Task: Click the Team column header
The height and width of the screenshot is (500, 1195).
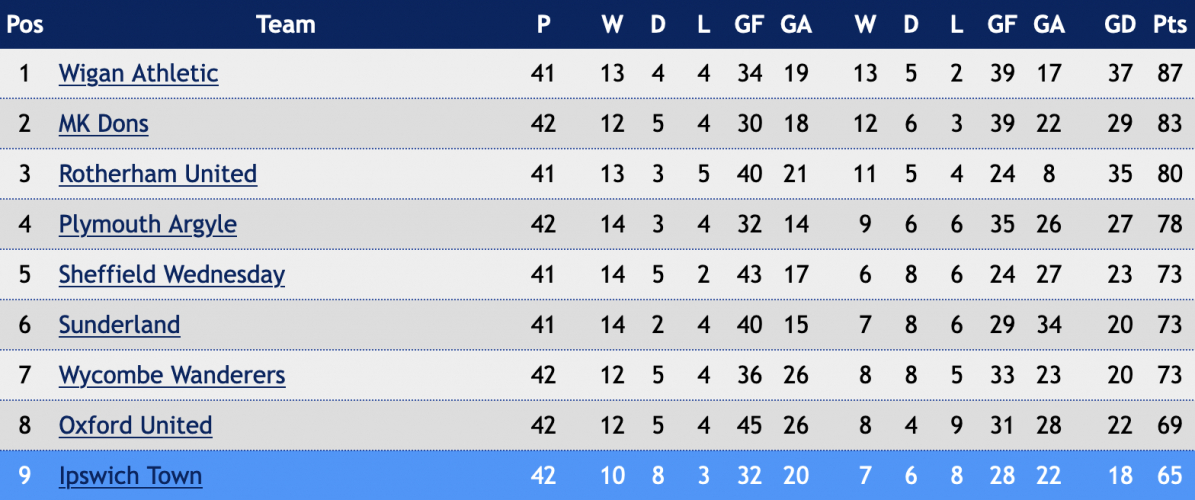Action: coord(286,24)
